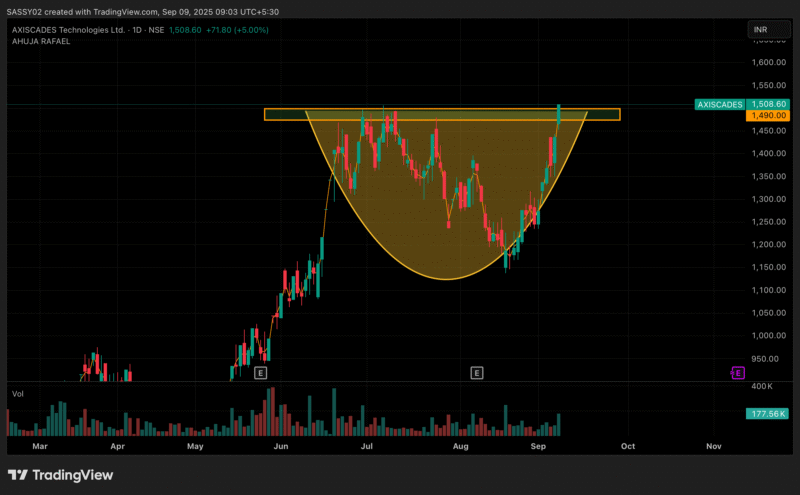
Task: Select the cup-shaped curve pattern bottom
Action: 446,278
